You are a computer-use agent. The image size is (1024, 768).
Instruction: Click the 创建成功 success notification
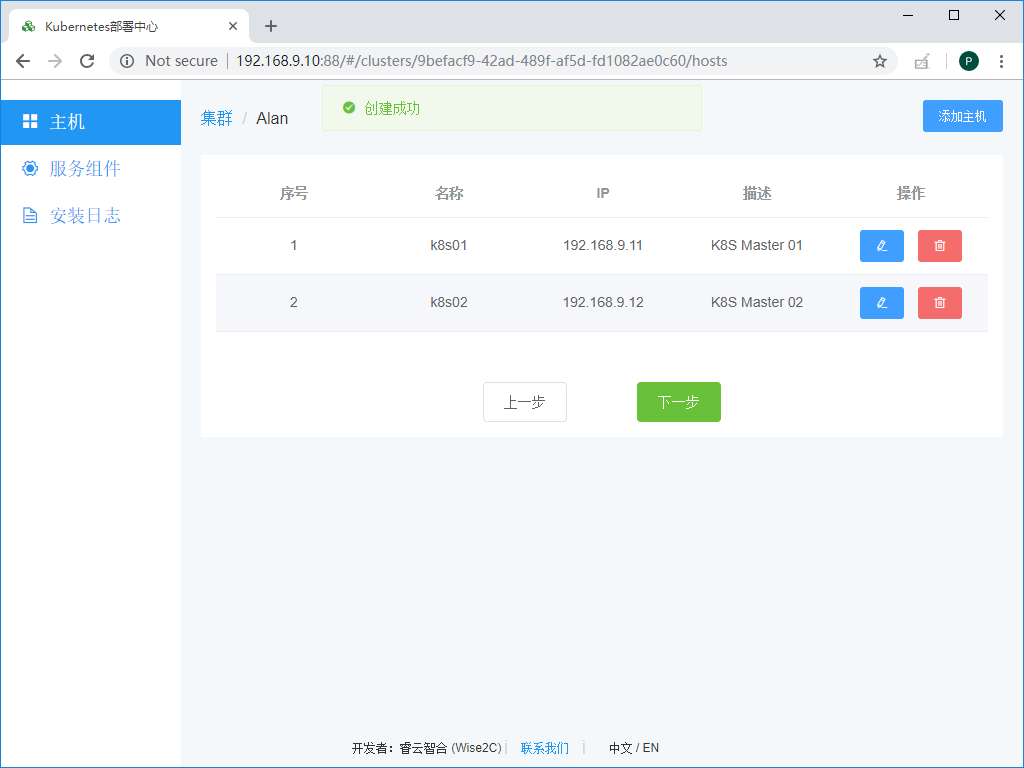511,108
